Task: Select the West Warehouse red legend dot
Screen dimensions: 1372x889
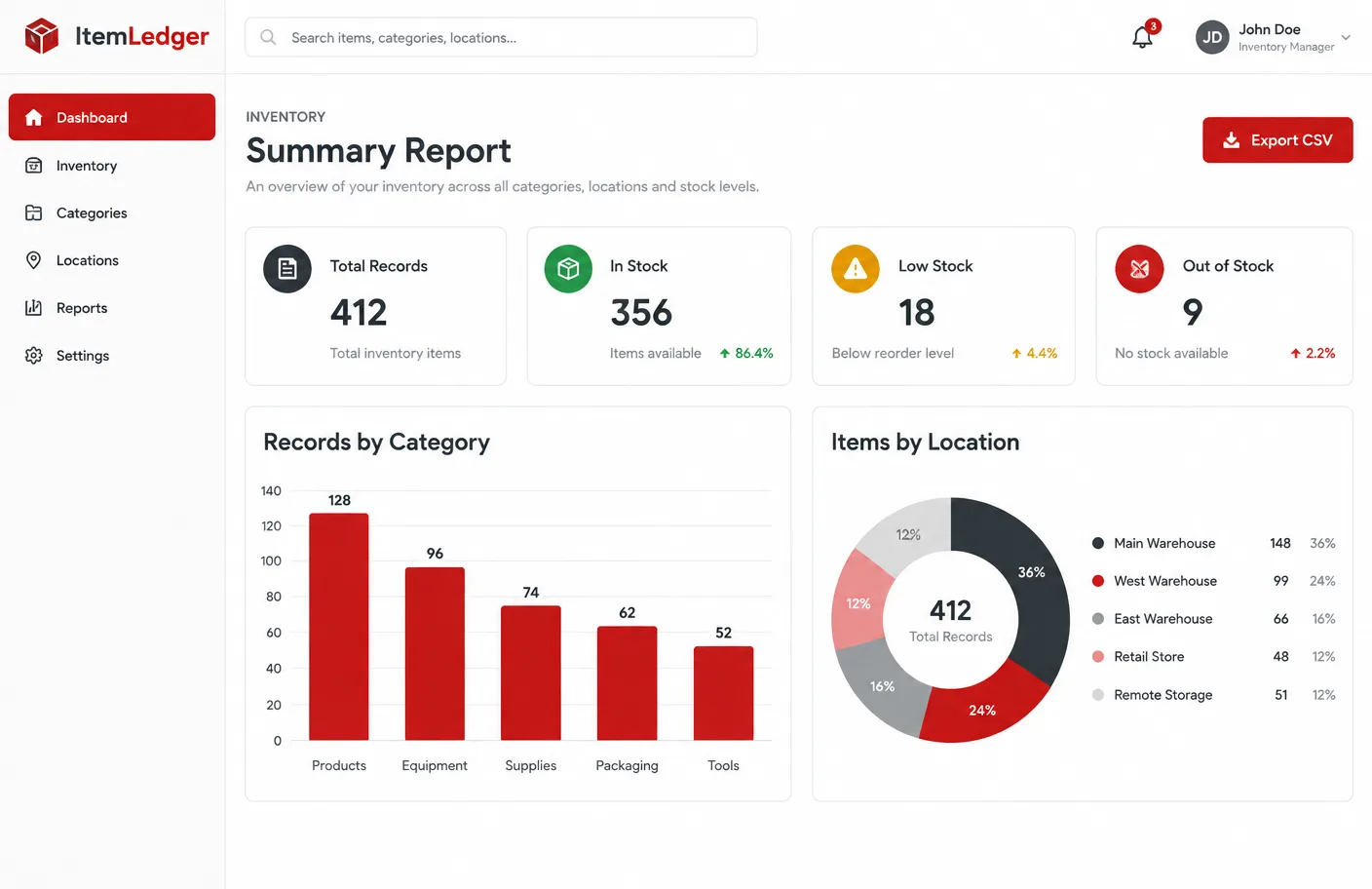Action: [x=1098, y=581]
